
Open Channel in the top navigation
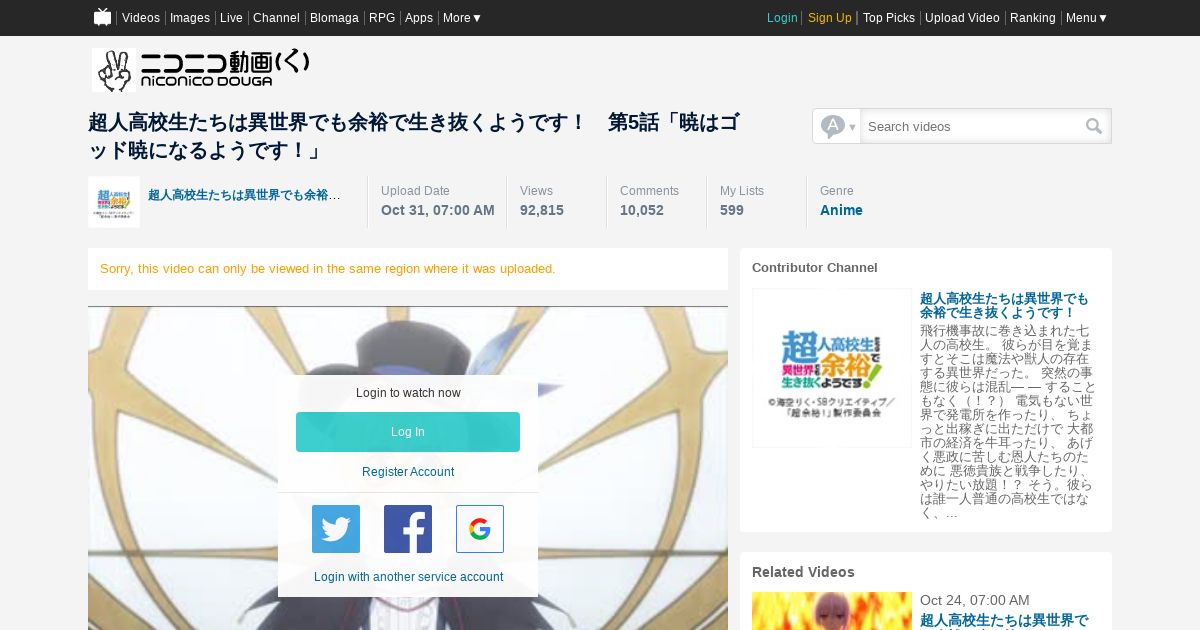pyautogui.click(x=276, y=18)
